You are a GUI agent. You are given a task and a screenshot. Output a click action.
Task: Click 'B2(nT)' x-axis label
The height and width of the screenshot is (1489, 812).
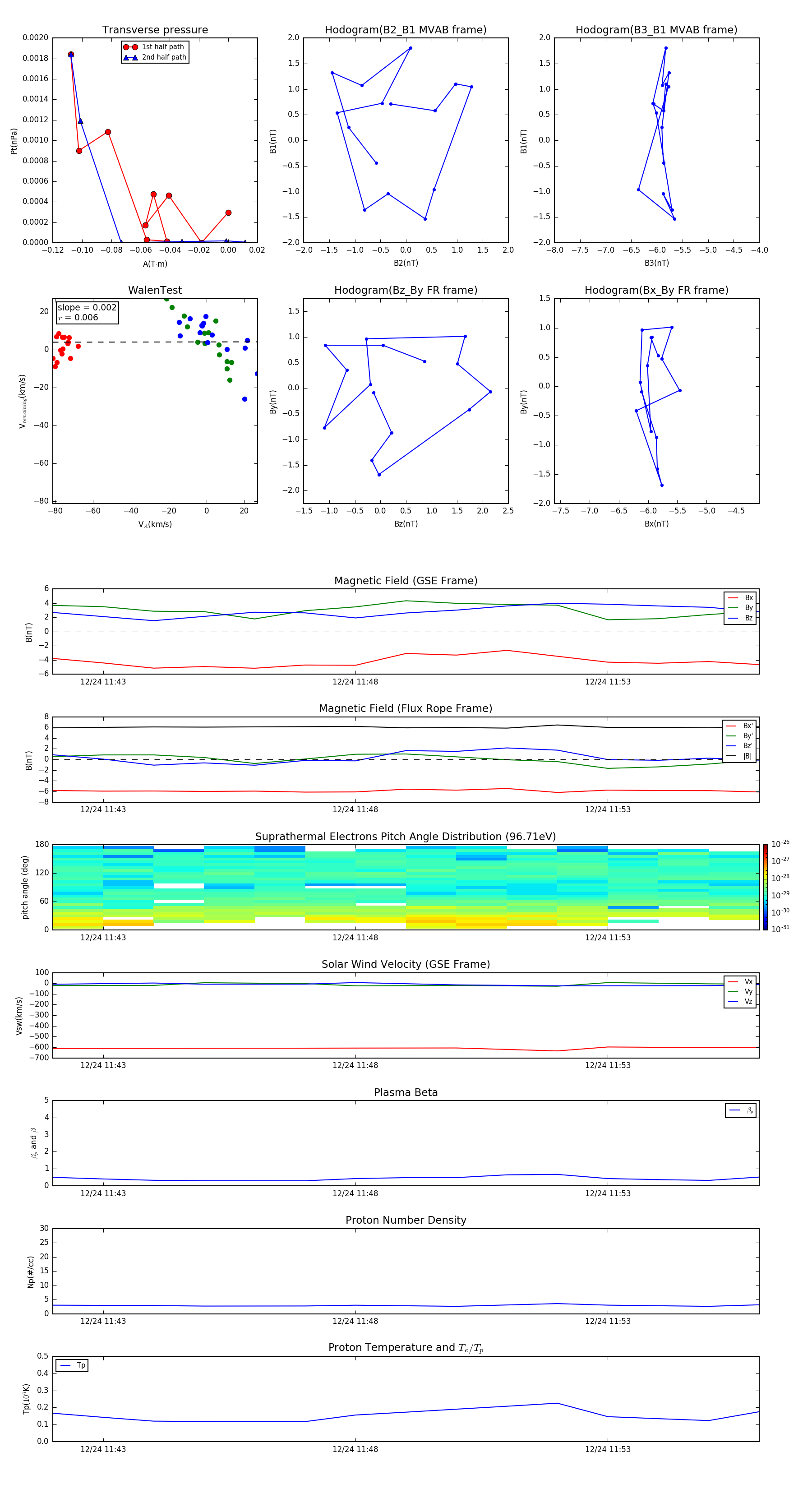[406, 263]
